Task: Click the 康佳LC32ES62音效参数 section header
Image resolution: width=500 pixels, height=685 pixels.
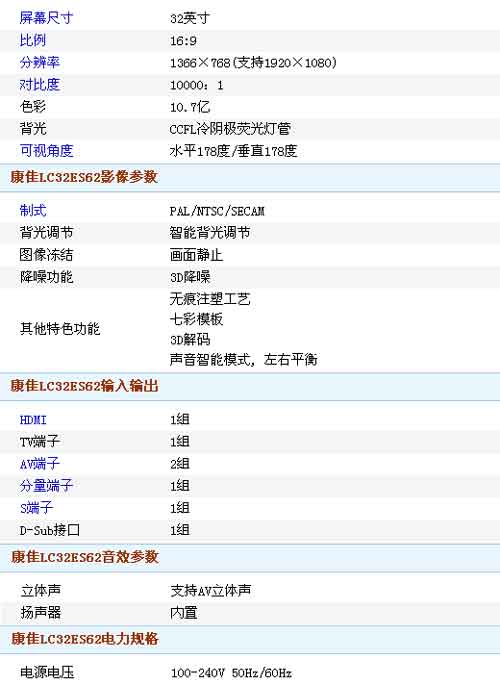Action: click(x=85, y=557)
